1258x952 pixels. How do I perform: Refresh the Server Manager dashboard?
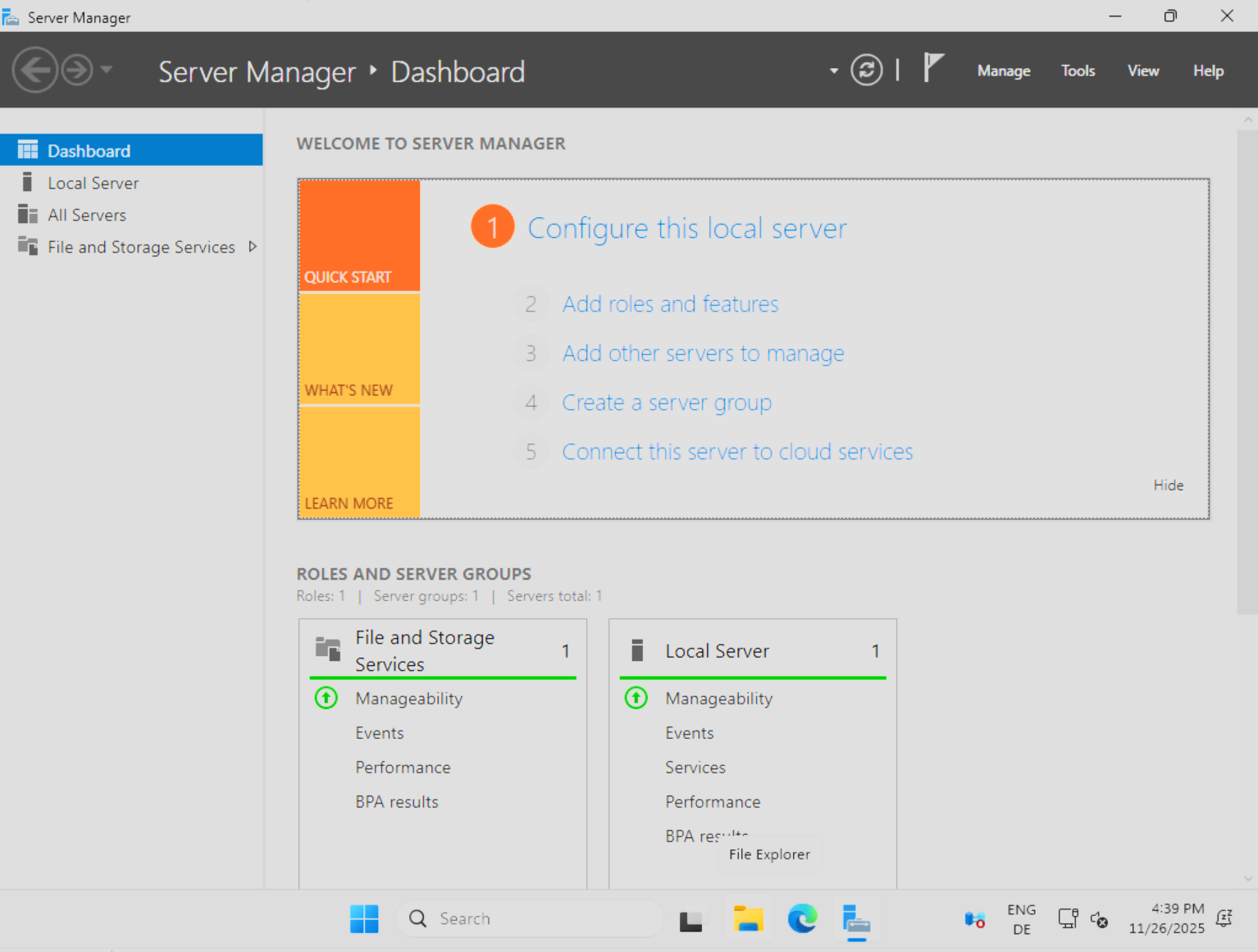[866, 71]
